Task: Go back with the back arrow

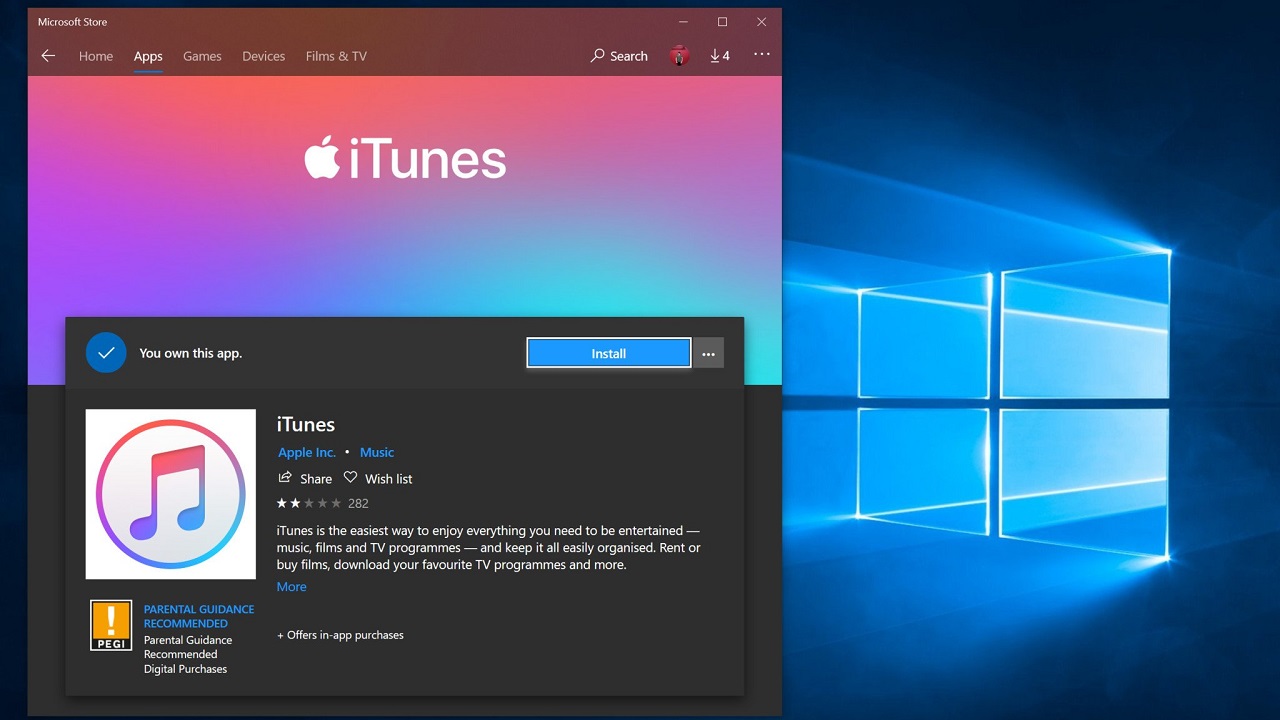Action: [48, 56]
